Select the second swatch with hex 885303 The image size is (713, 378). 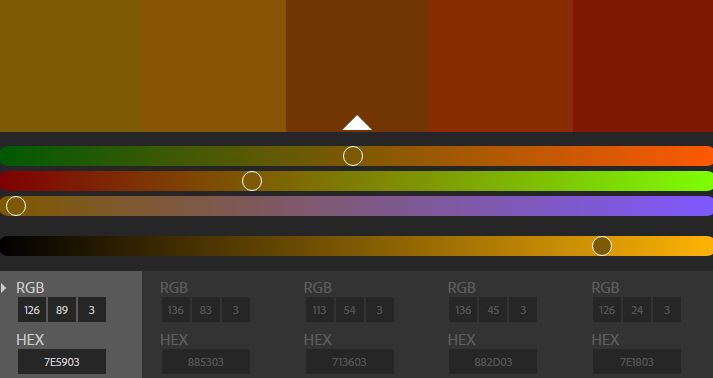point(214,66)
